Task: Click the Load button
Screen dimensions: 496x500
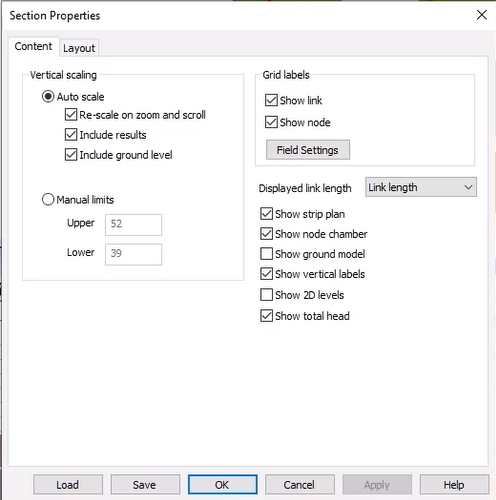Action: pos(68,484)
